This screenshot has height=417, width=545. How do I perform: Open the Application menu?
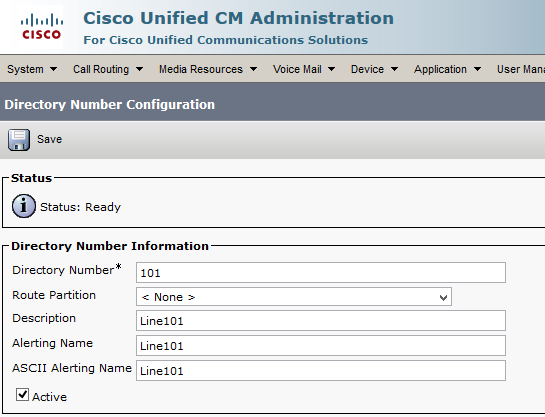[x=447, y=69]
